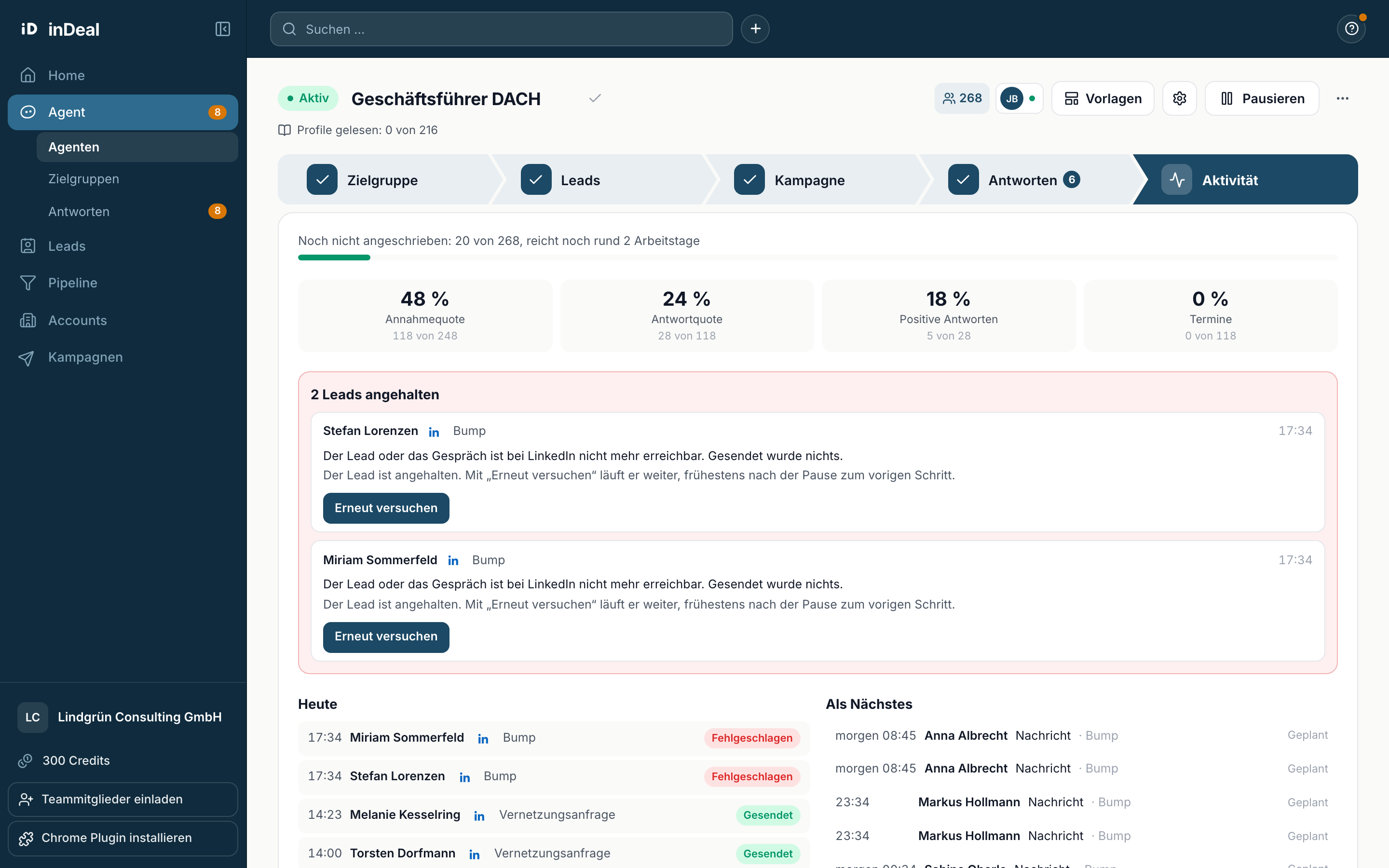The width and height of the screenshot is (1389, 868).
Task: Click the green outreach progress bar
Action: tap(334, 258)
